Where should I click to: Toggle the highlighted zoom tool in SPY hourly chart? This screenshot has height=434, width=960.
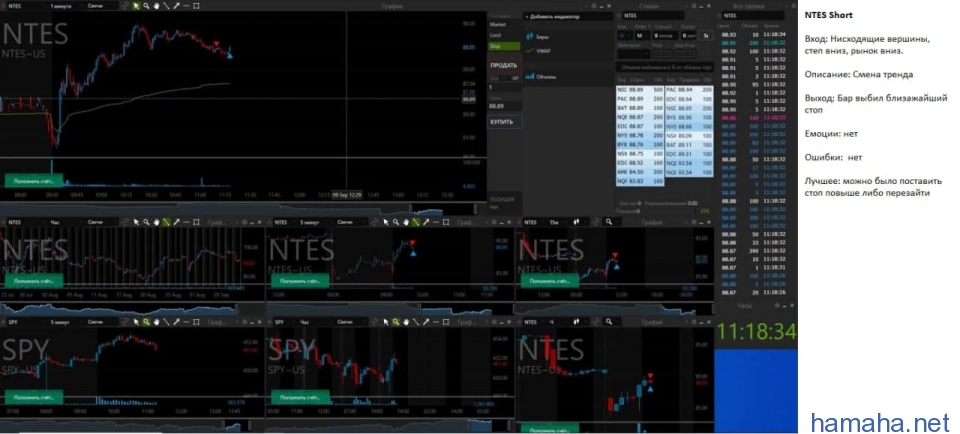[396, 322]
